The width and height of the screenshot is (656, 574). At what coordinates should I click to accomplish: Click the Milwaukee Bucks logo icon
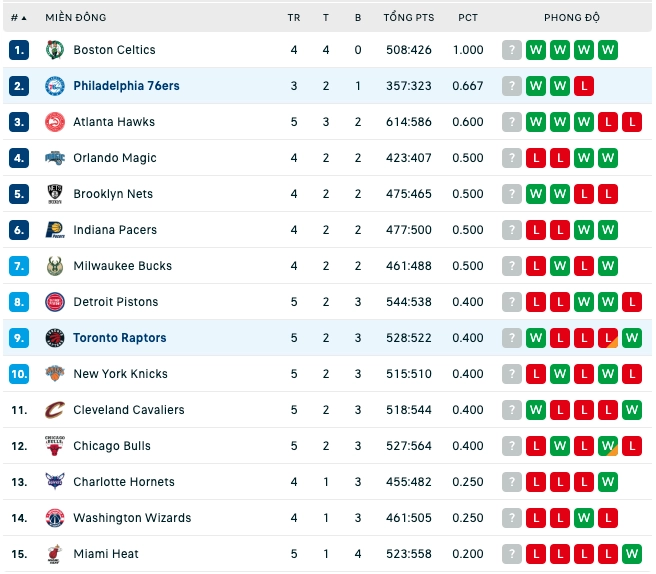[x=55, y=266]
